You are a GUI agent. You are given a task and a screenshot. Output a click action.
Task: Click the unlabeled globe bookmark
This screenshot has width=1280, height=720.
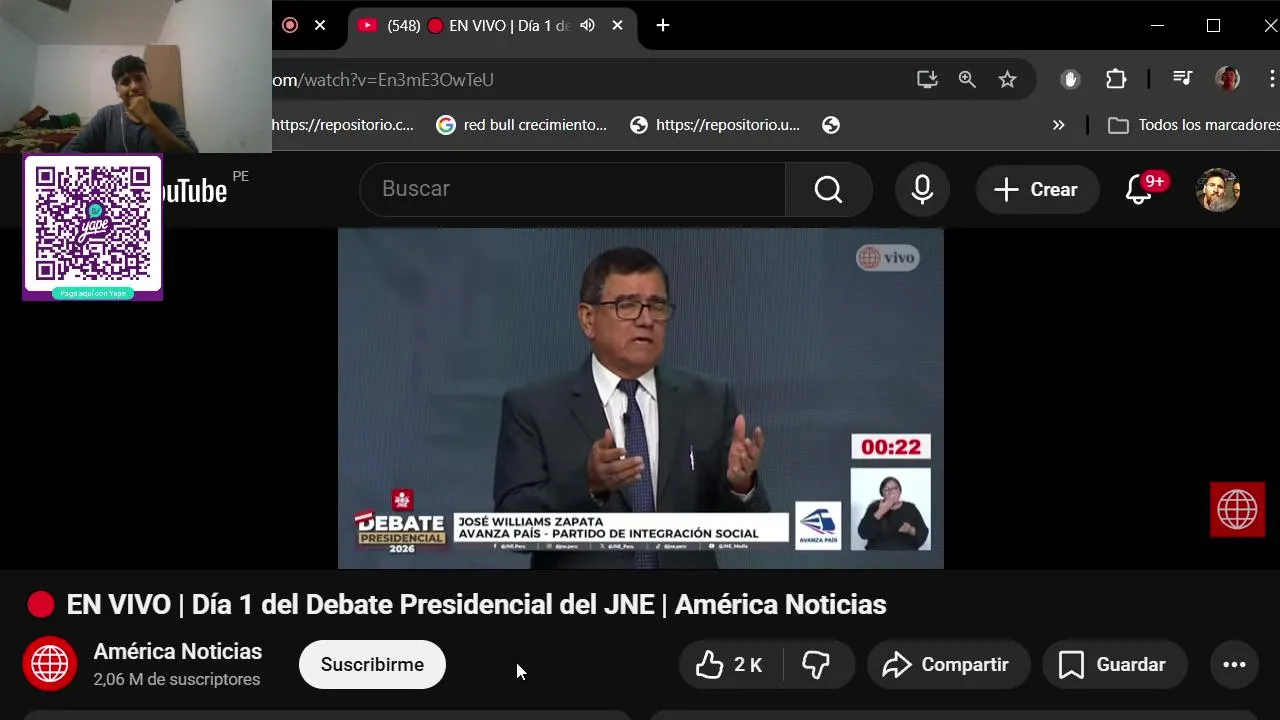tap(831, 125)
